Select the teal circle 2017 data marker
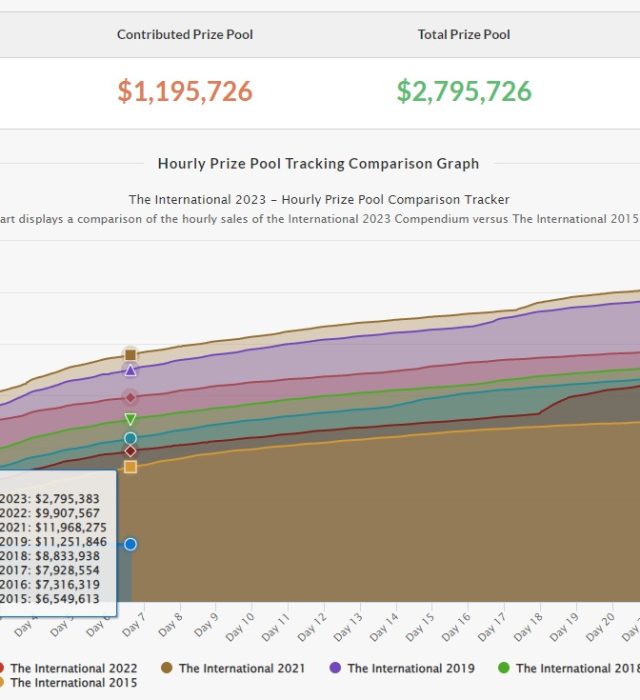 (130, 438)
